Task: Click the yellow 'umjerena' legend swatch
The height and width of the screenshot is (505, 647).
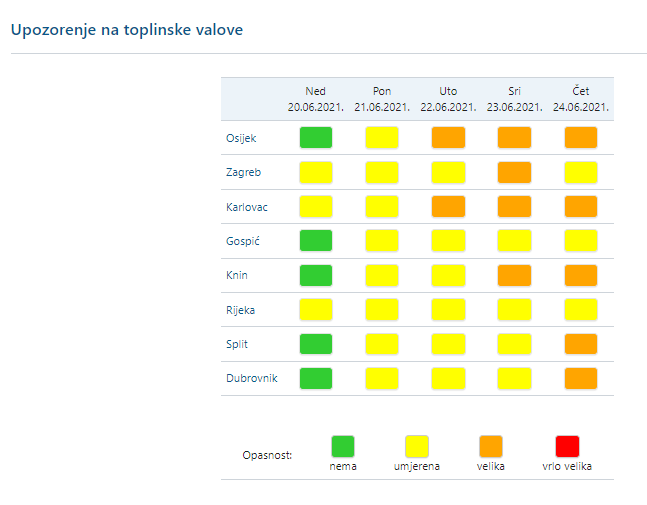Action: (x=416, y=446)
